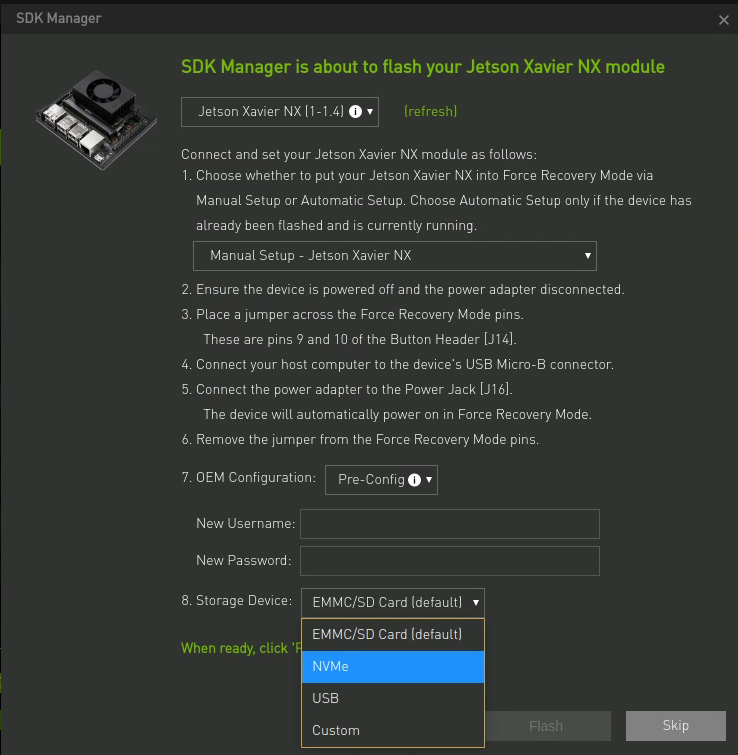Choose USB as storage device

click(x=393, y=698)
